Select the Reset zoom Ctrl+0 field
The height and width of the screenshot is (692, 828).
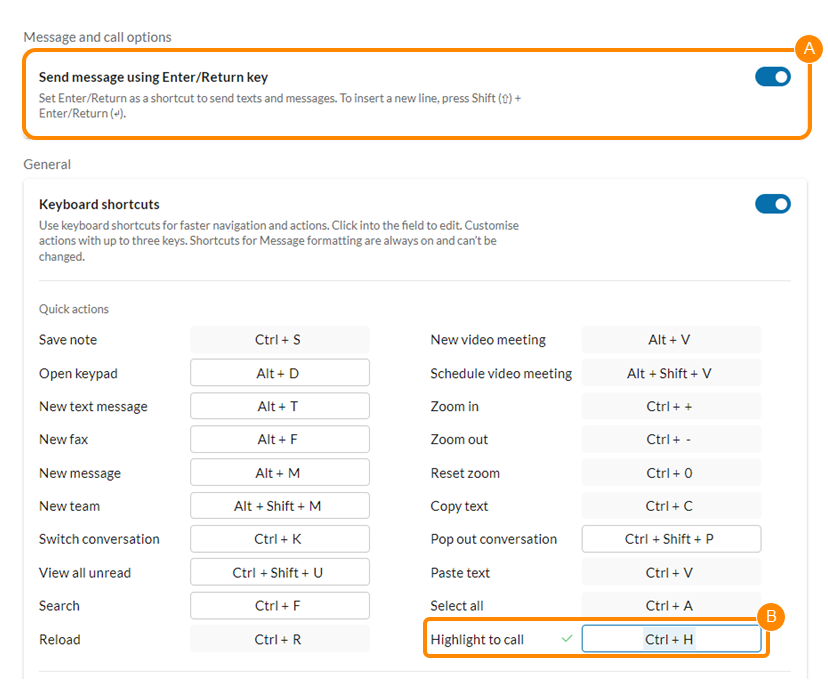tap(671, 472)
